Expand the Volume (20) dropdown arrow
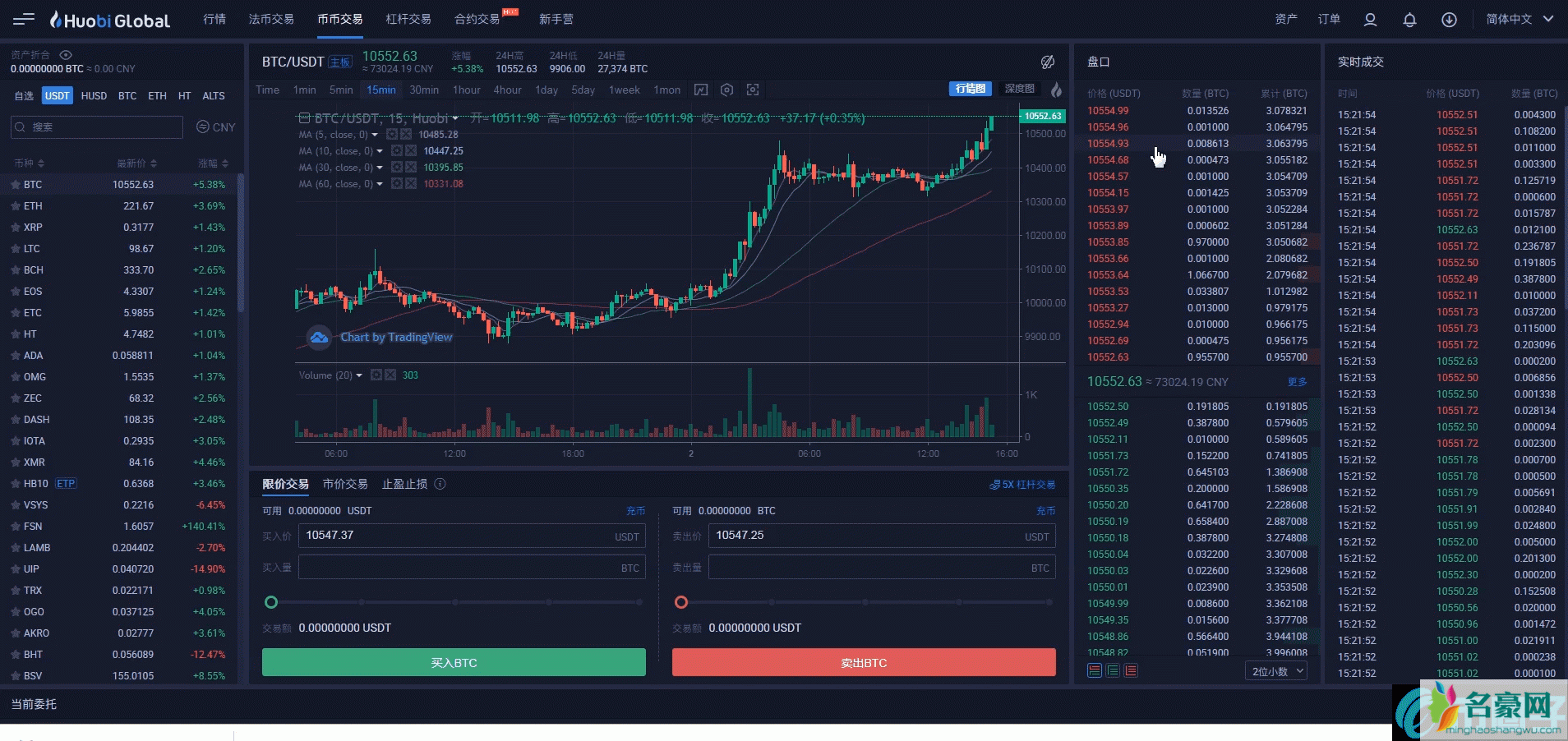Viewport: 1568px width, 741px height. pos(359,375)
